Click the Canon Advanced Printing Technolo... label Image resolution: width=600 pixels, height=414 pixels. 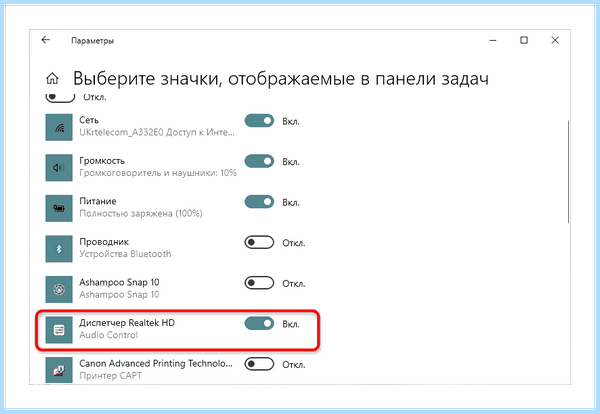click(156, 363)
